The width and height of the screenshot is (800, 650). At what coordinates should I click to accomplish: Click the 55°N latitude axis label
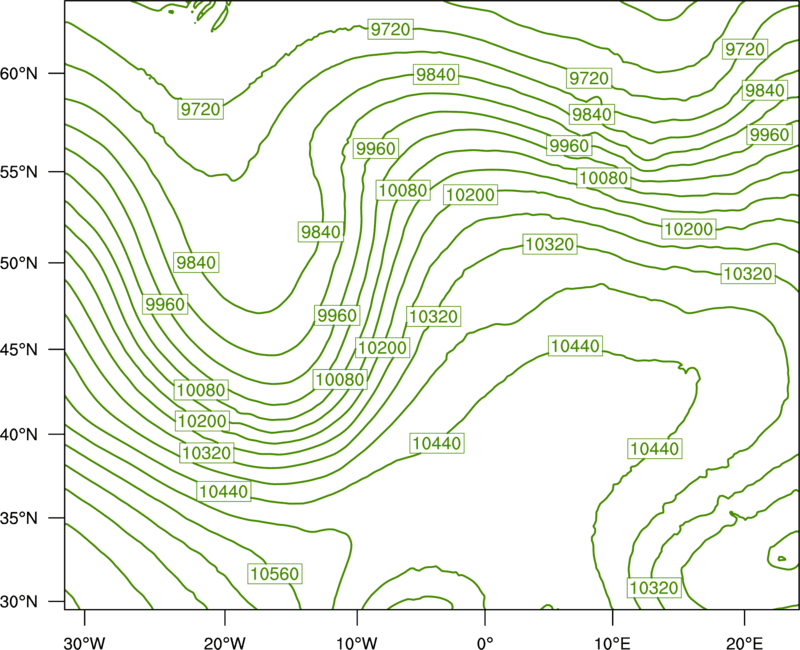pyautogui.click(x=19, y=172)
